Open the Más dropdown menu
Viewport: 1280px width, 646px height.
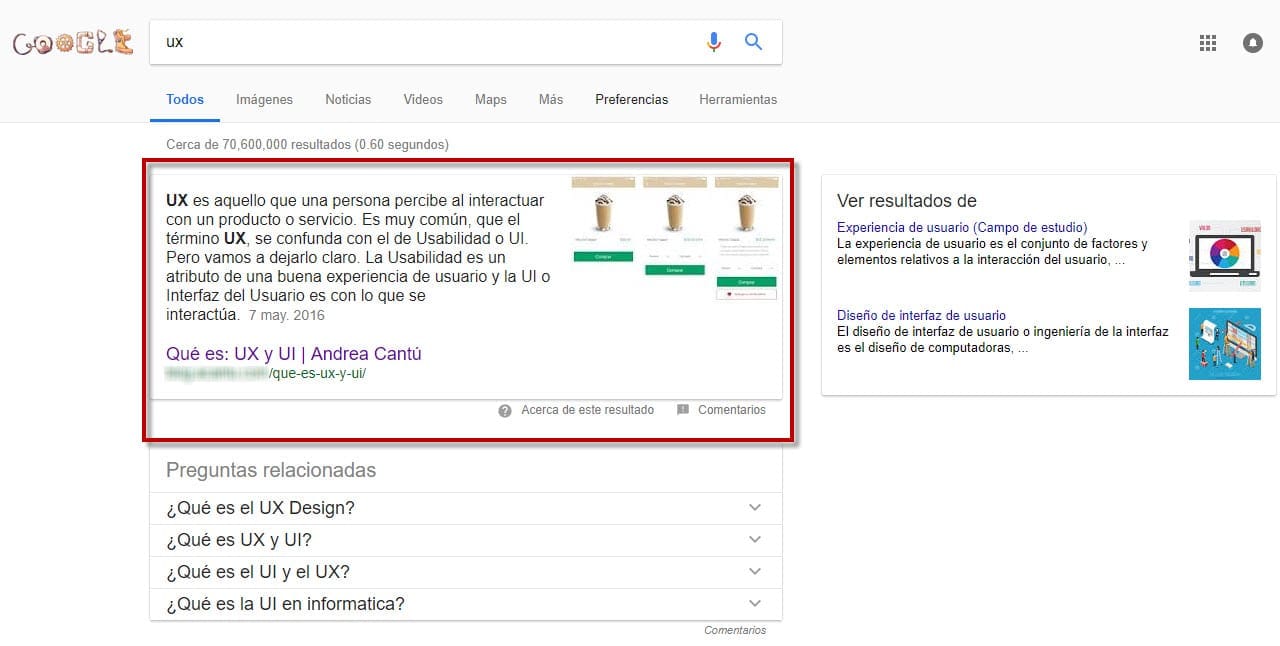[550, 99]
